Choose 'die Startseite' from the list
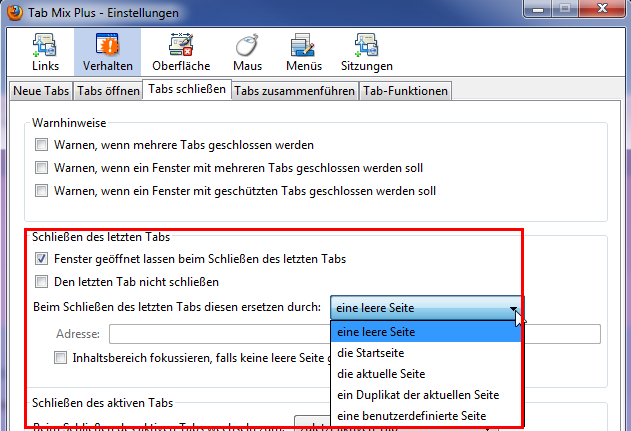The height and width of the screenshot is (431, 631). 426,353
